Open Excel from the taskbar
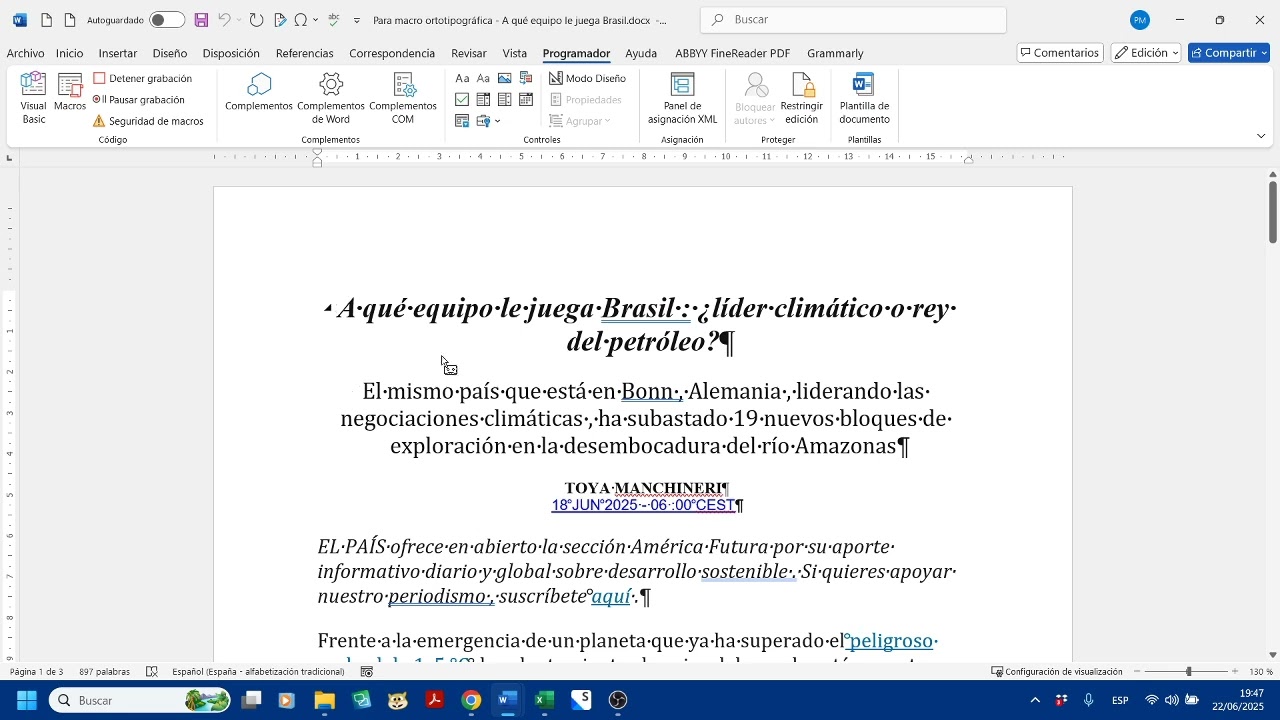The image size is (1280, 720). (x=544, y=701)
